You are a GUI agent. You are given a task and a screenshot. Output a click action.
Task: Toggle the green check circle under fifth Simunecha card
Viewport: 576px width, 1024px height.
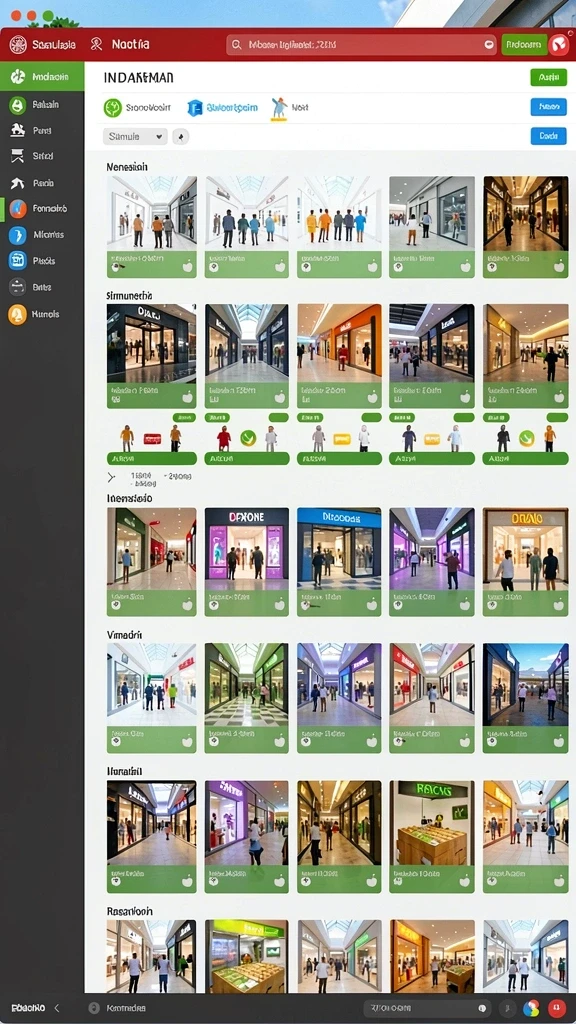[x=526, y=438]
